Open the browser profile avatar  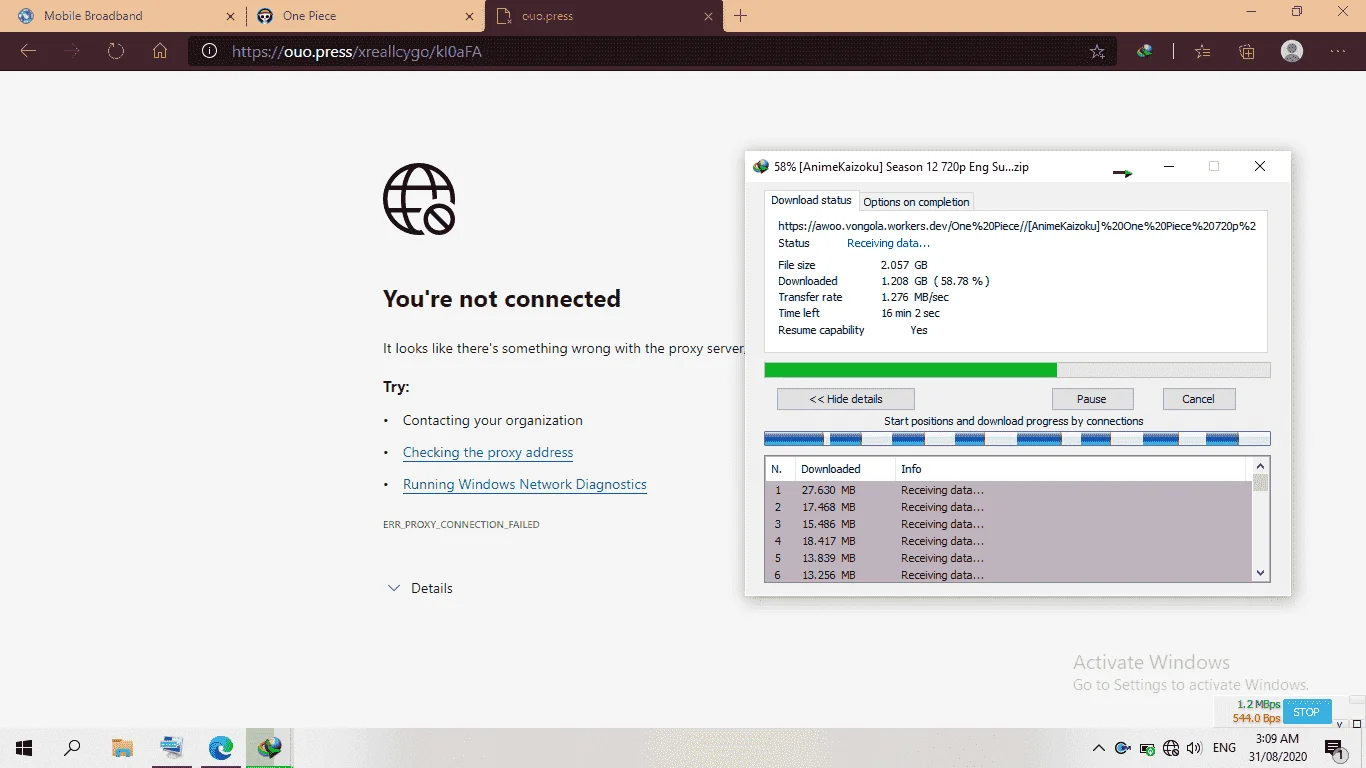[1292, 51]
